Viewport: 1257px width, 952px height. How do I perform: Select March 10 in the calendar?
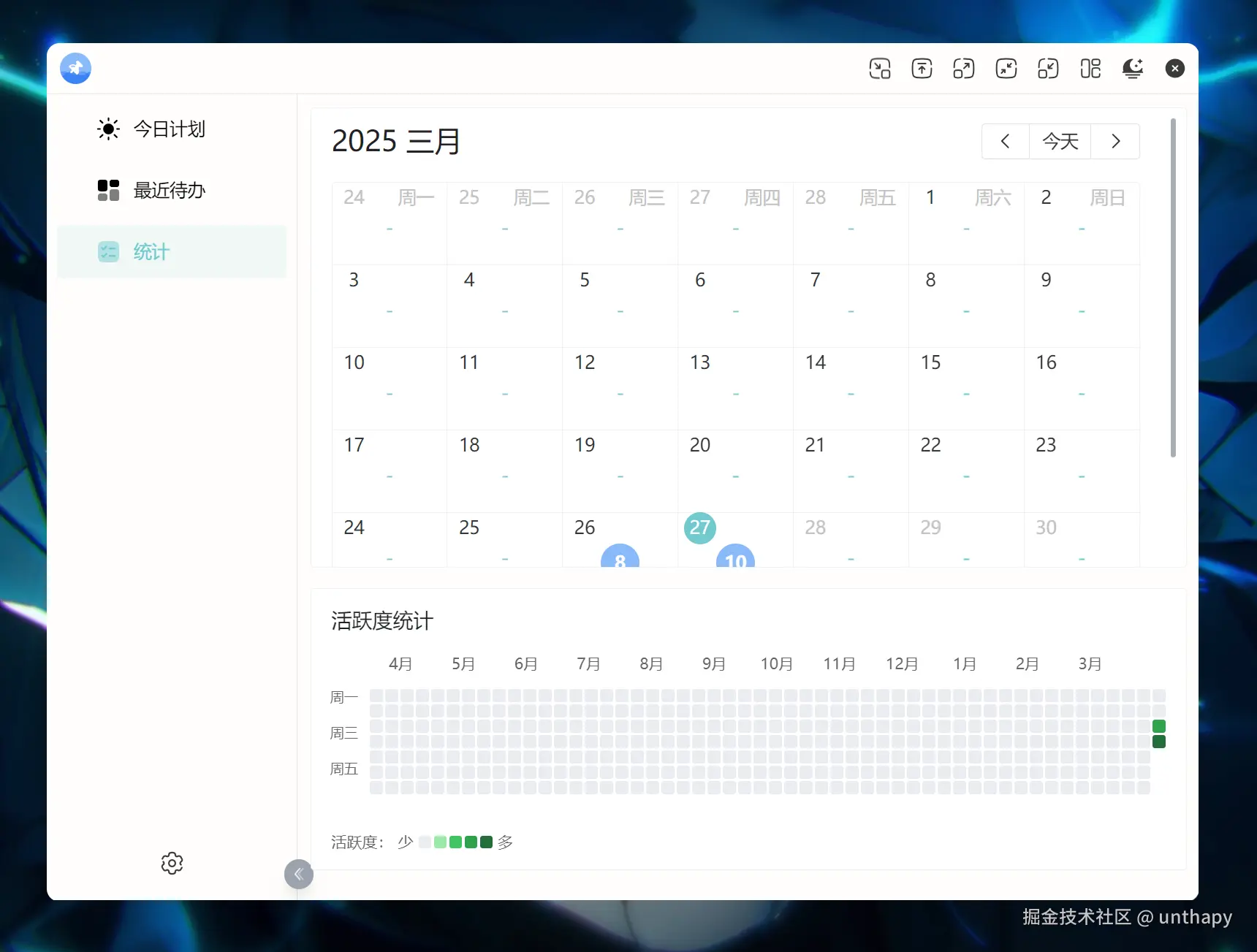tap(390, 389)
